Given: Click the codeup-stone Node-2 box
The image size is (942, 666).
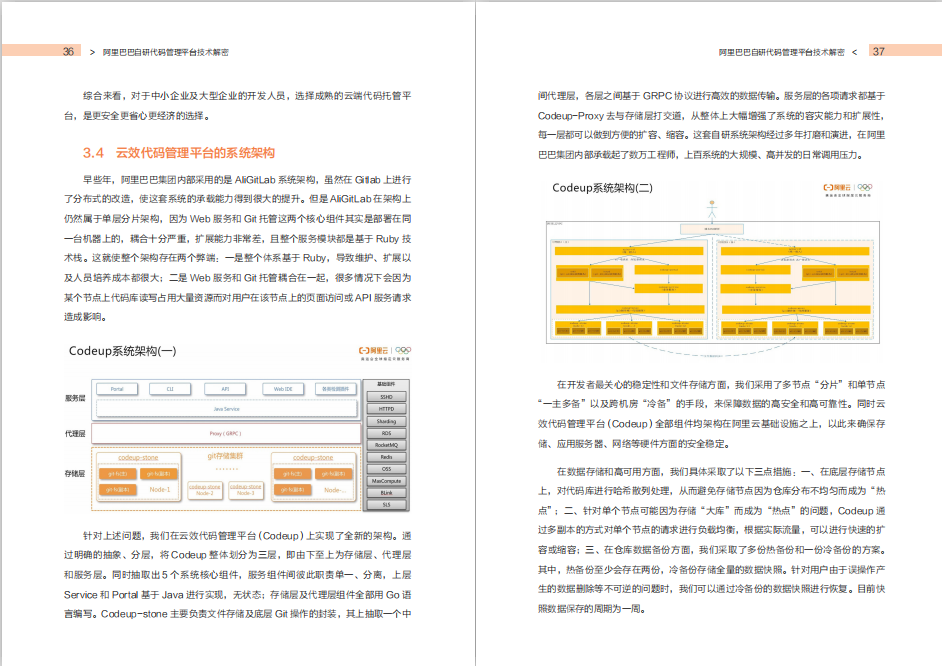Looking at the screenshot, I should pyautogui.click(x=204, y=490).
